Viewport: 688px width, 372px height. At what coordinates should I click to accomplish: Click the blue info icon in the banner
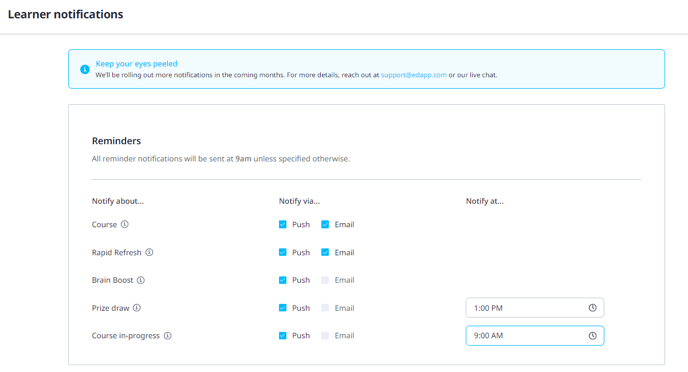[x=85, y=69]
